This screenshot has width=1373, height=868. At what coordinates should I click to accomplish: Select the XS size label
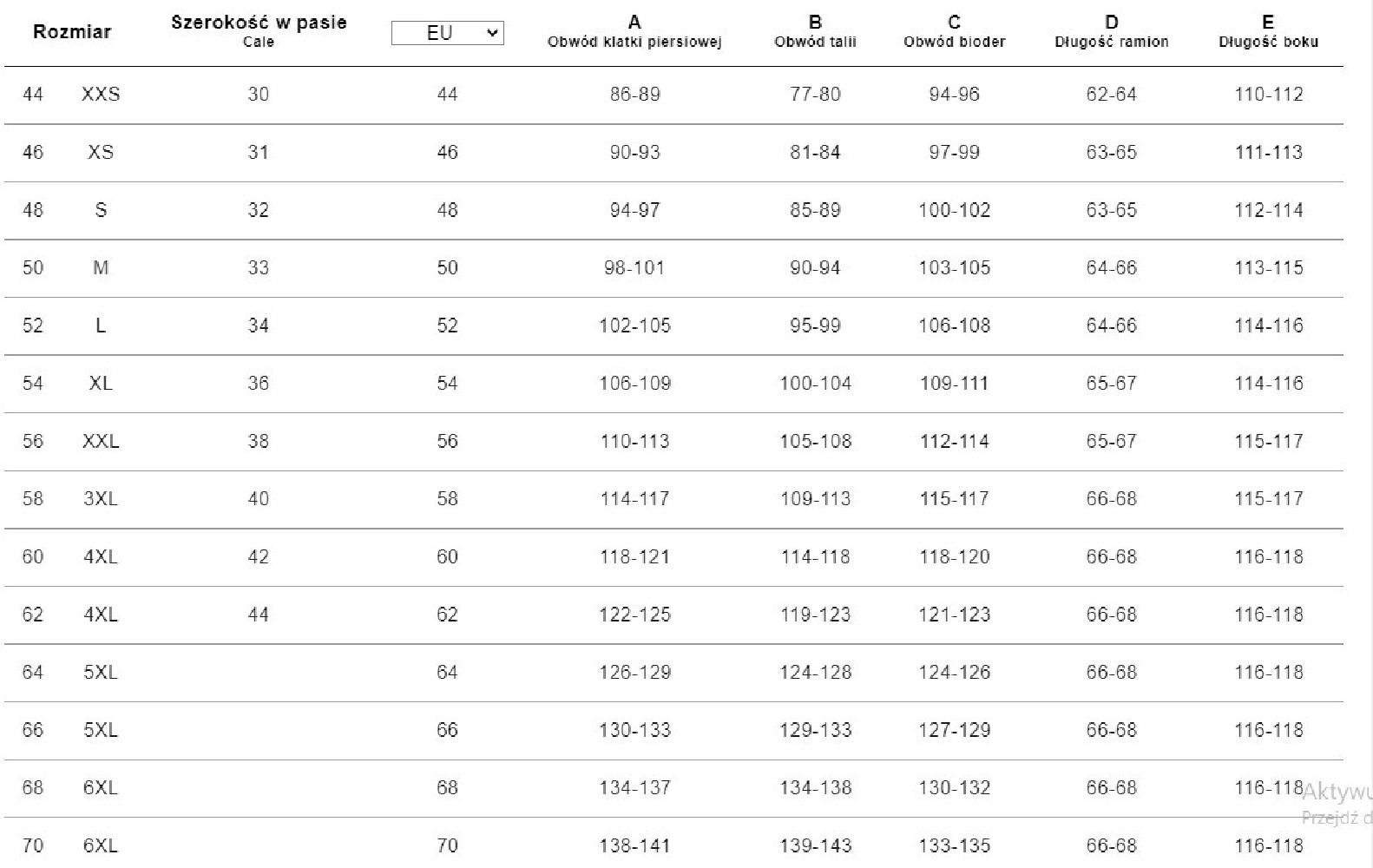(x=101, y=153)
